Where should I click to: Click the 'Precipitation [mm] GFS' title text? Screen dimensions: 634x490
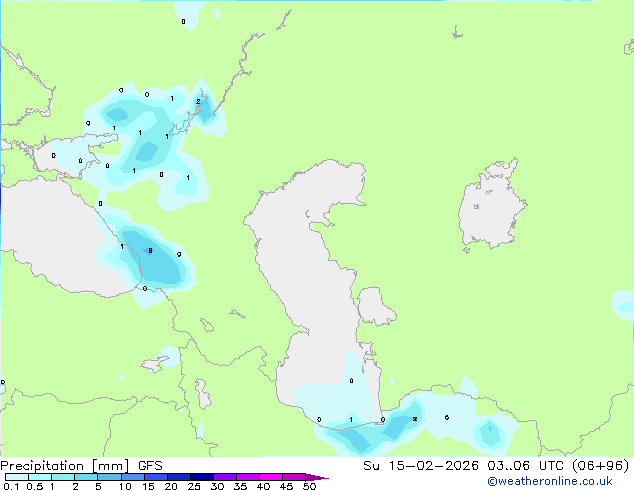(x=81, y=466)
